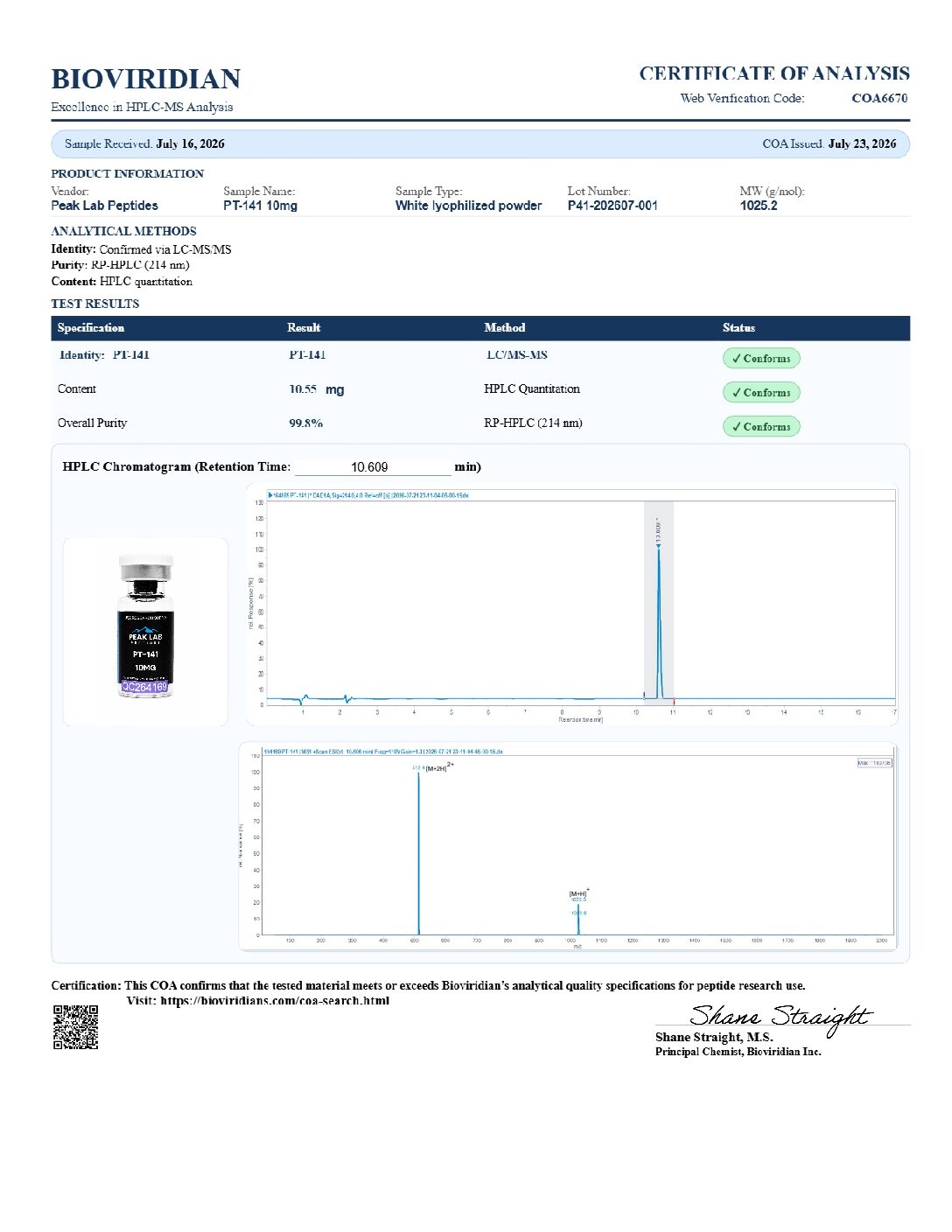Click the Shane Straight signature

point(781,1018)
